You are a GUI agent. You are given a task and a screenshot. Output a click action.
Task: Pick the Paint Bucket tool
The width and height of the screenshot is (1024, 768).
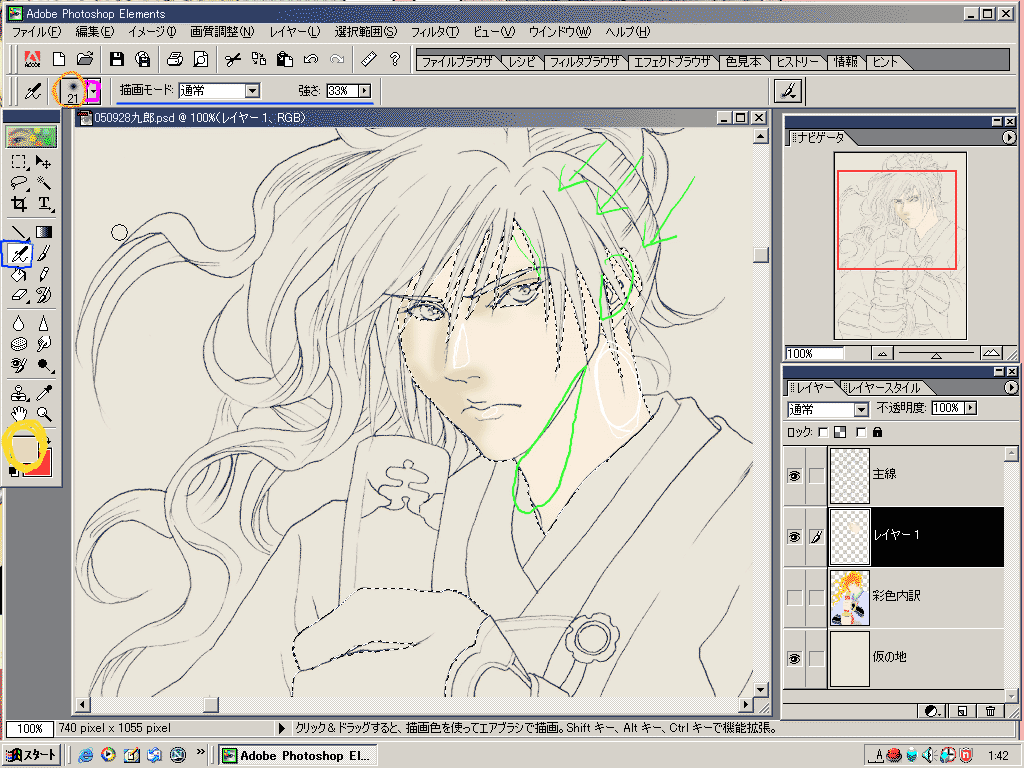pos(19,274)
